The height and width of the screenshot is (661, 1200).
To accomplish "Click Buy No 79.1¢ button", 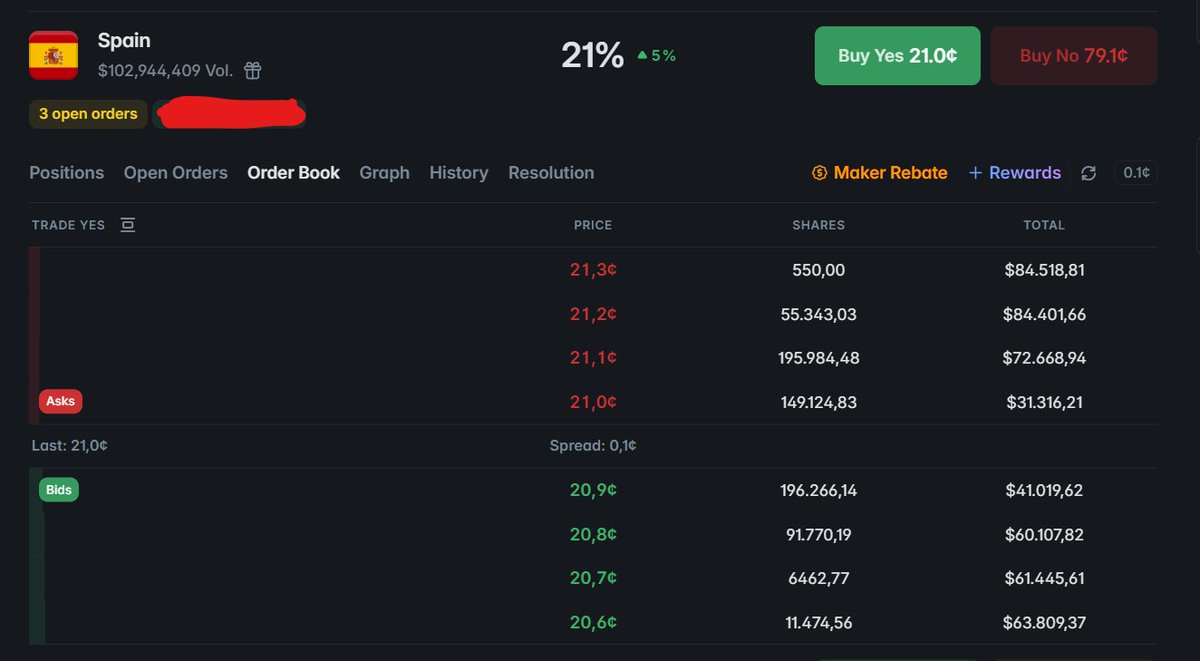I will coord(1074,56).
